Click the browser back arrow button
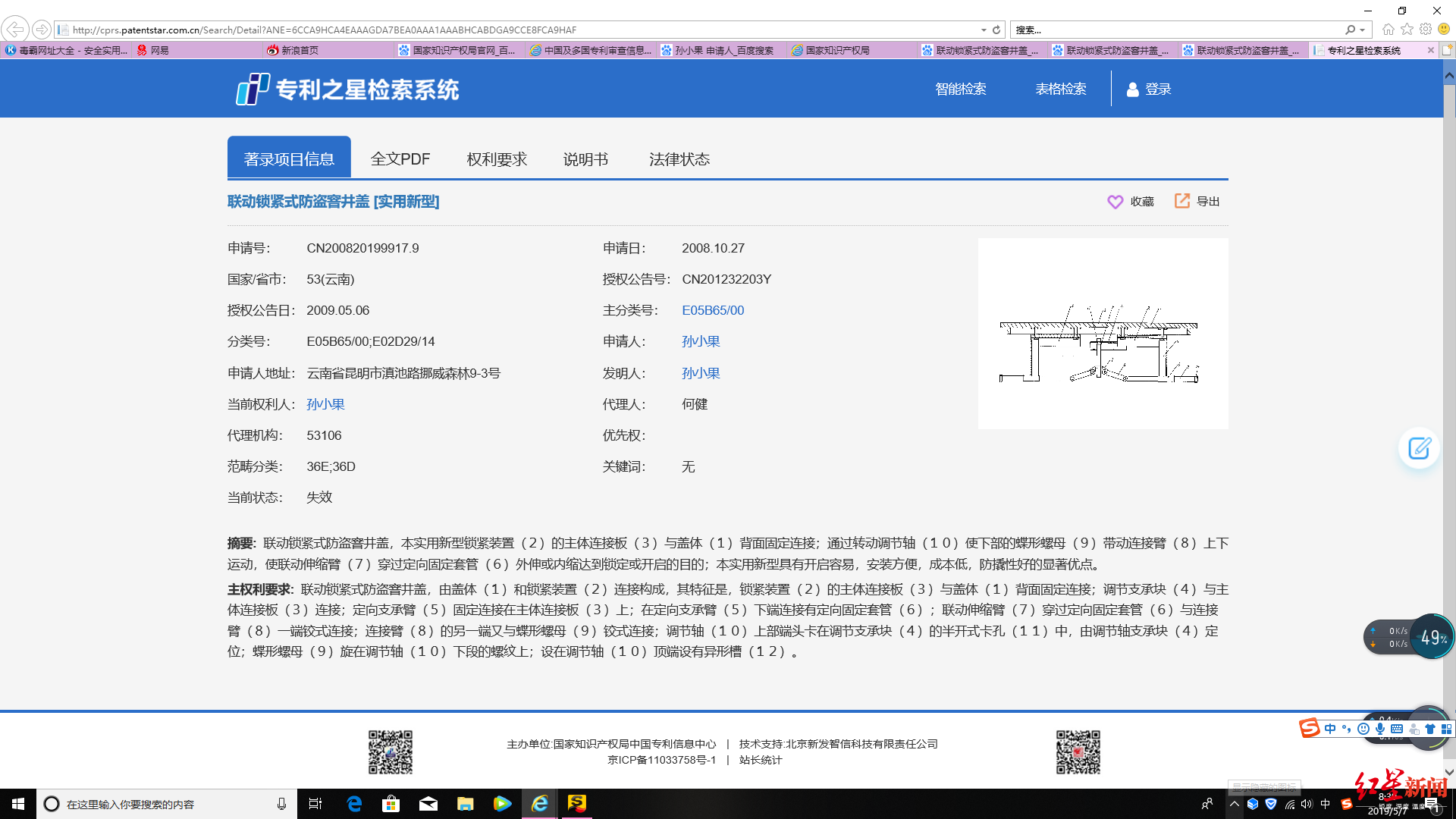The width and height of the screenshot is (1456, 819). [x=15, y=30]
